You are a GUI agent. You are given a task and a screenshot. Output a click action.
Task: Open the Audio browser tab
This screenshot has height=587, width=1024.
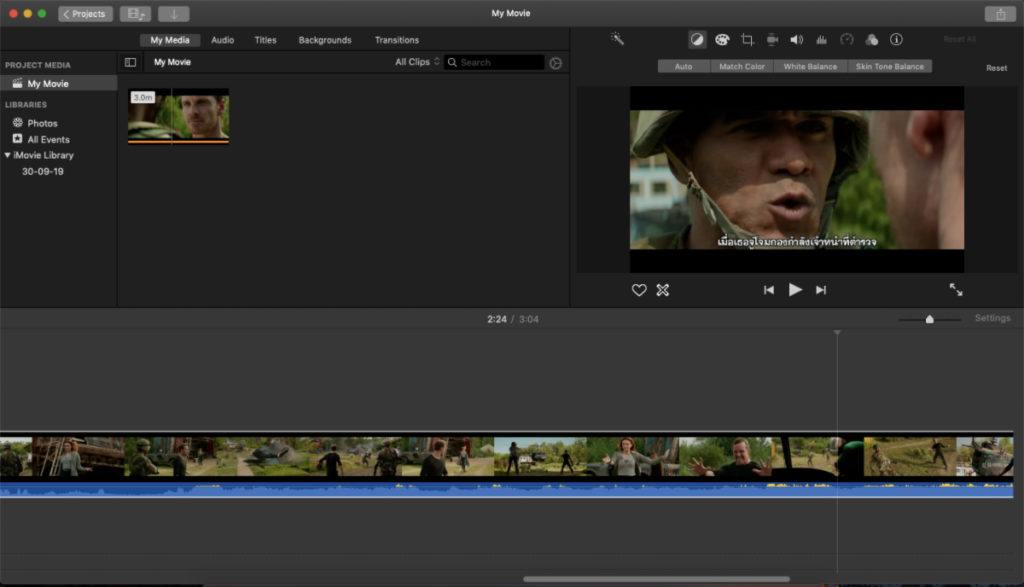pyautogui.click(x=222, y=40)
